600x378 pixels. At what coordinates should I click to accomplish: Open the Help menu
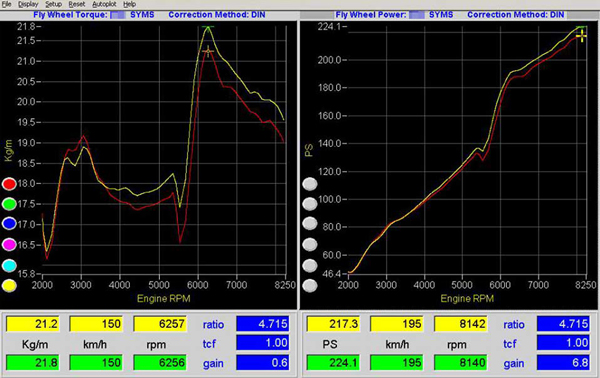(129, 4)
